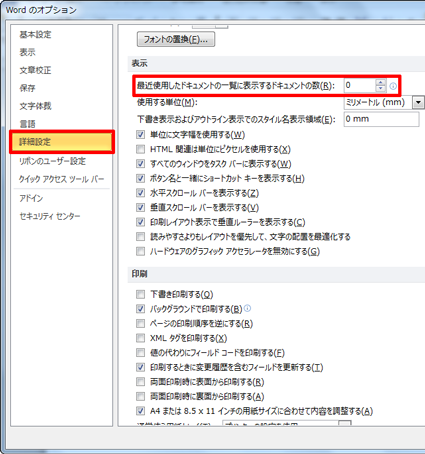Click the 表示 section header in settings pane
The height and width of the screenshot is (454, 425).
[140, 63]
